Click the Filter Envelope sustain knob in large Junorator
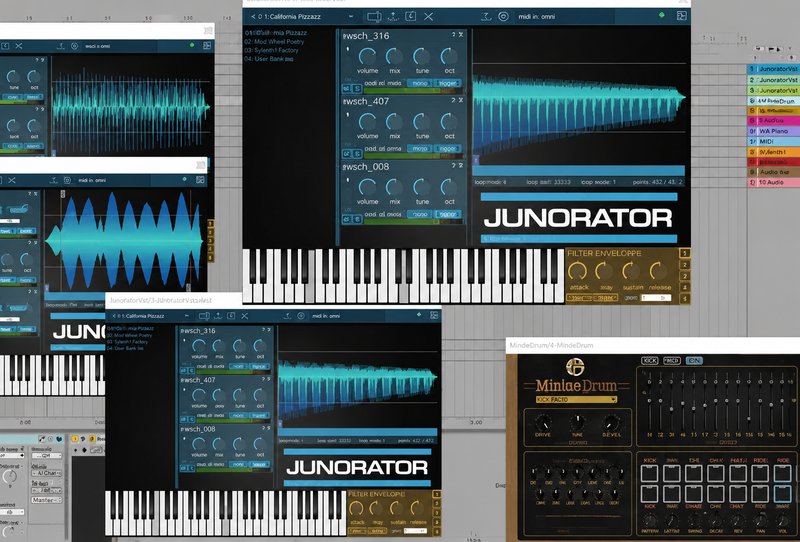Screen dimensions: 800x542 coord(631,270)
